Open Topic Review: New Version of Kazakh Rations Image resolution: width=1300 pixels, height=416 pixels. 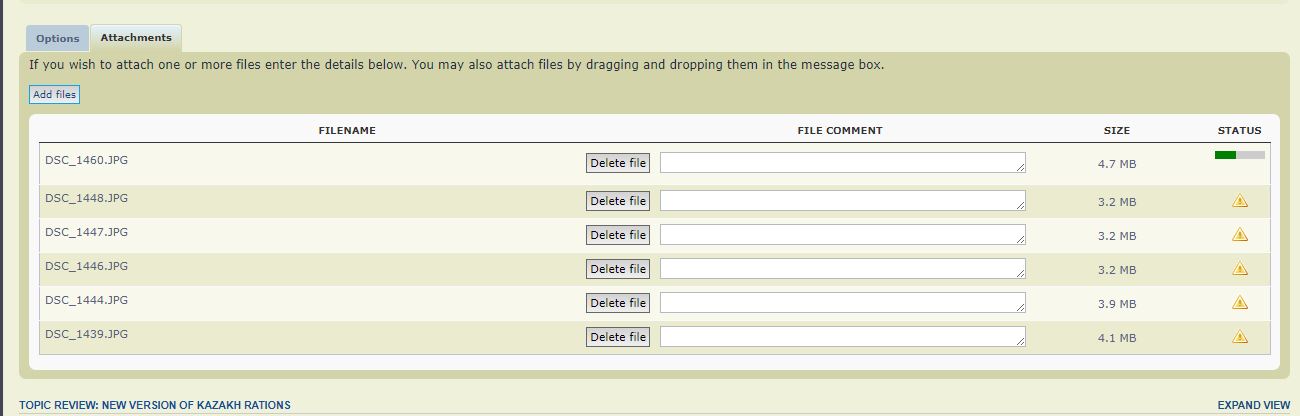point(155,405)
